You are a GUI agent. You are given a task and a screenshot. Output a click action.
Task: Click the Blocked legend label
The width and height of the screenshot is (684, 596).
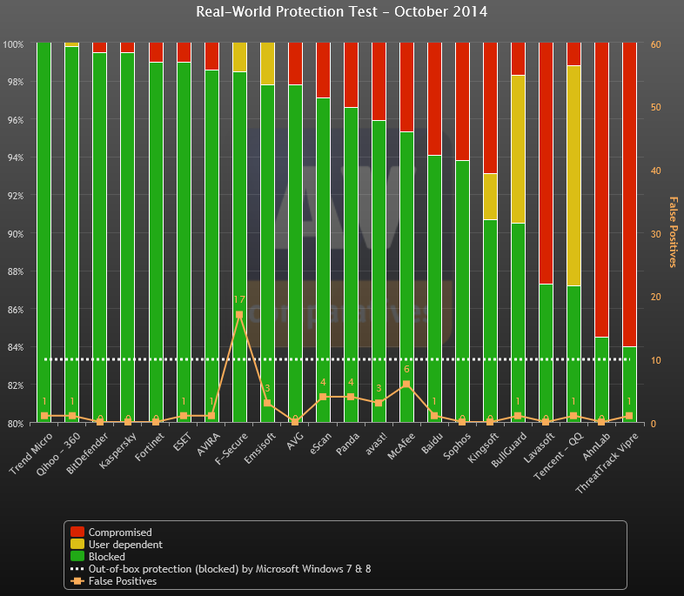click(x=107, y=557)
